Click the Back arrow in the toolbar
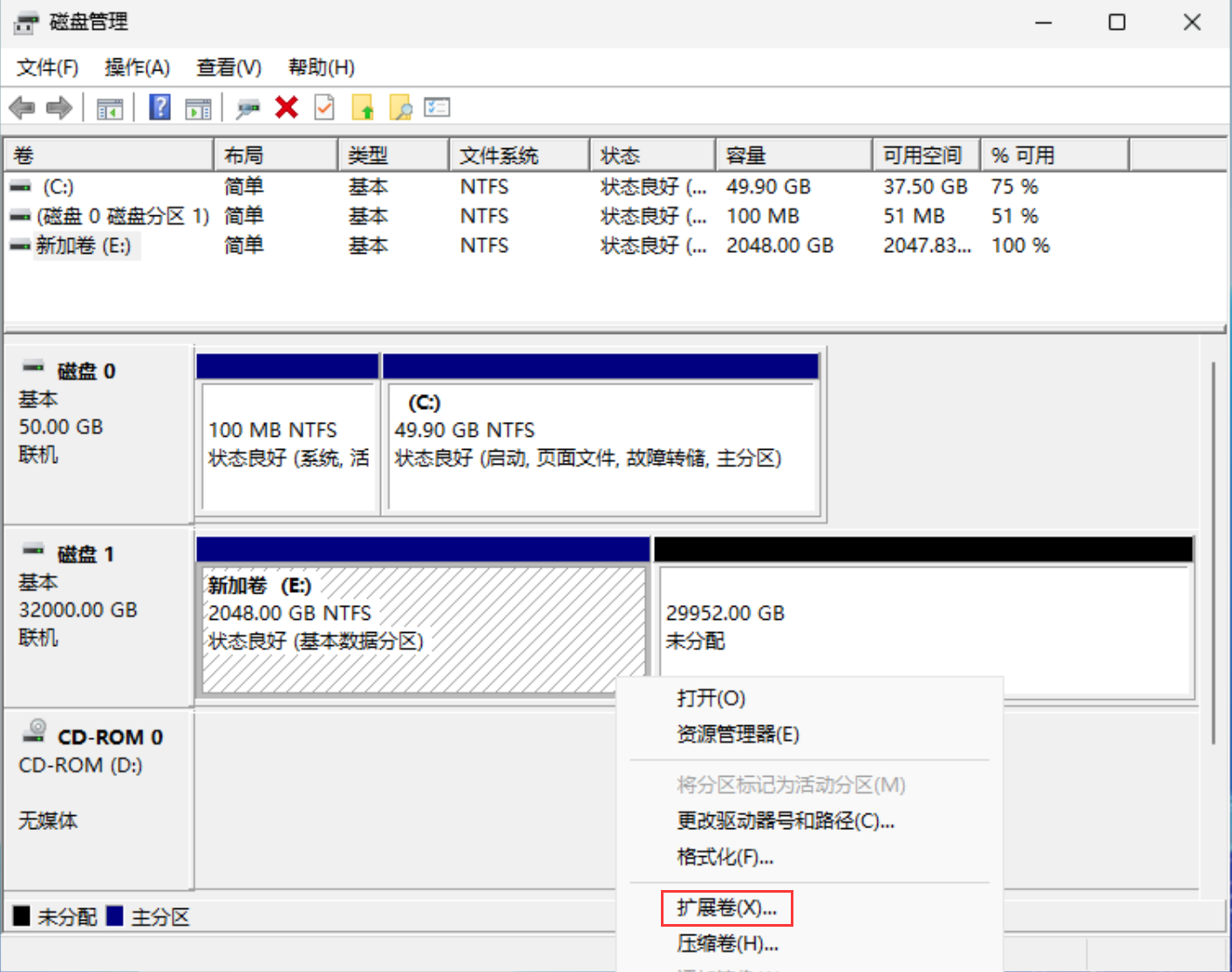 pos(22,108)
